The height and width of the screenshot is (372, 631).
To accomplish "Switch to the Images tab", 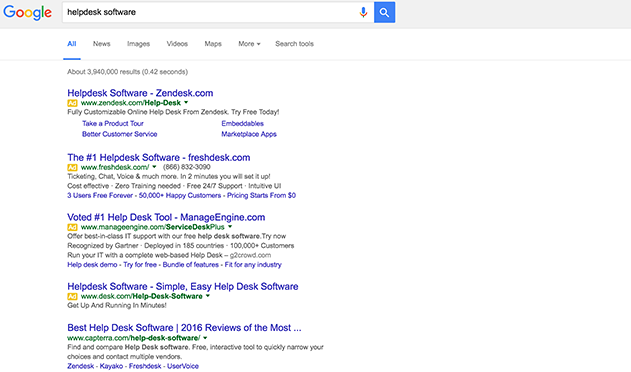I will coord(138,44).
